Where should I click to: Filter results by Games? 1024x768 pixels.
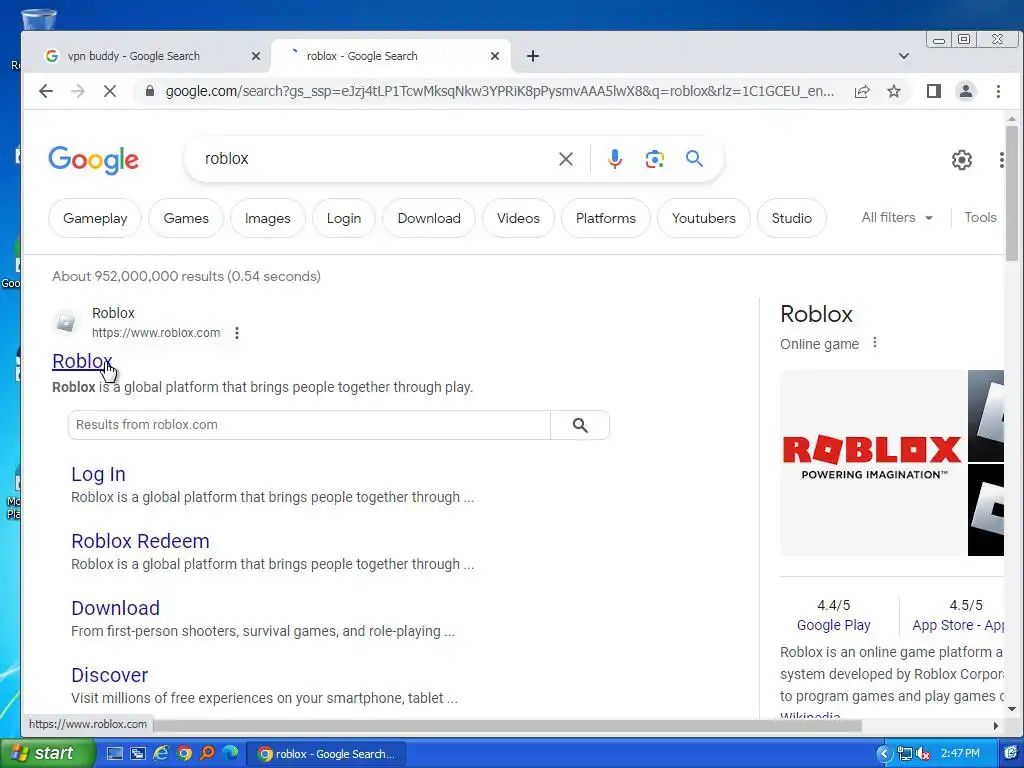(186, 218)
